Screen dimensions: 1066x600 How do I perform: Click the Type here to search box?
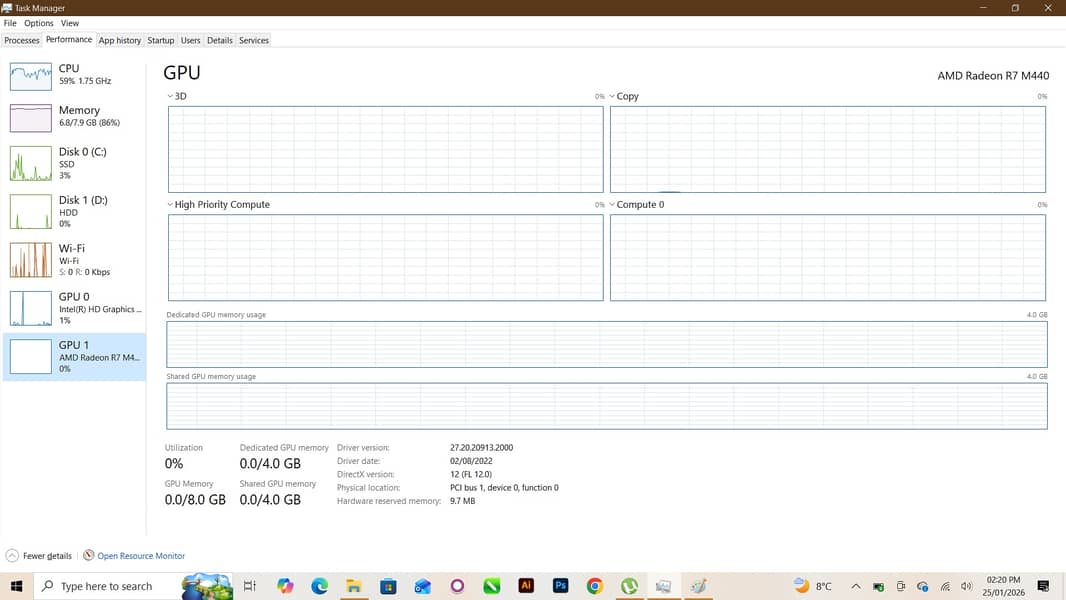(x=105, y=586)
